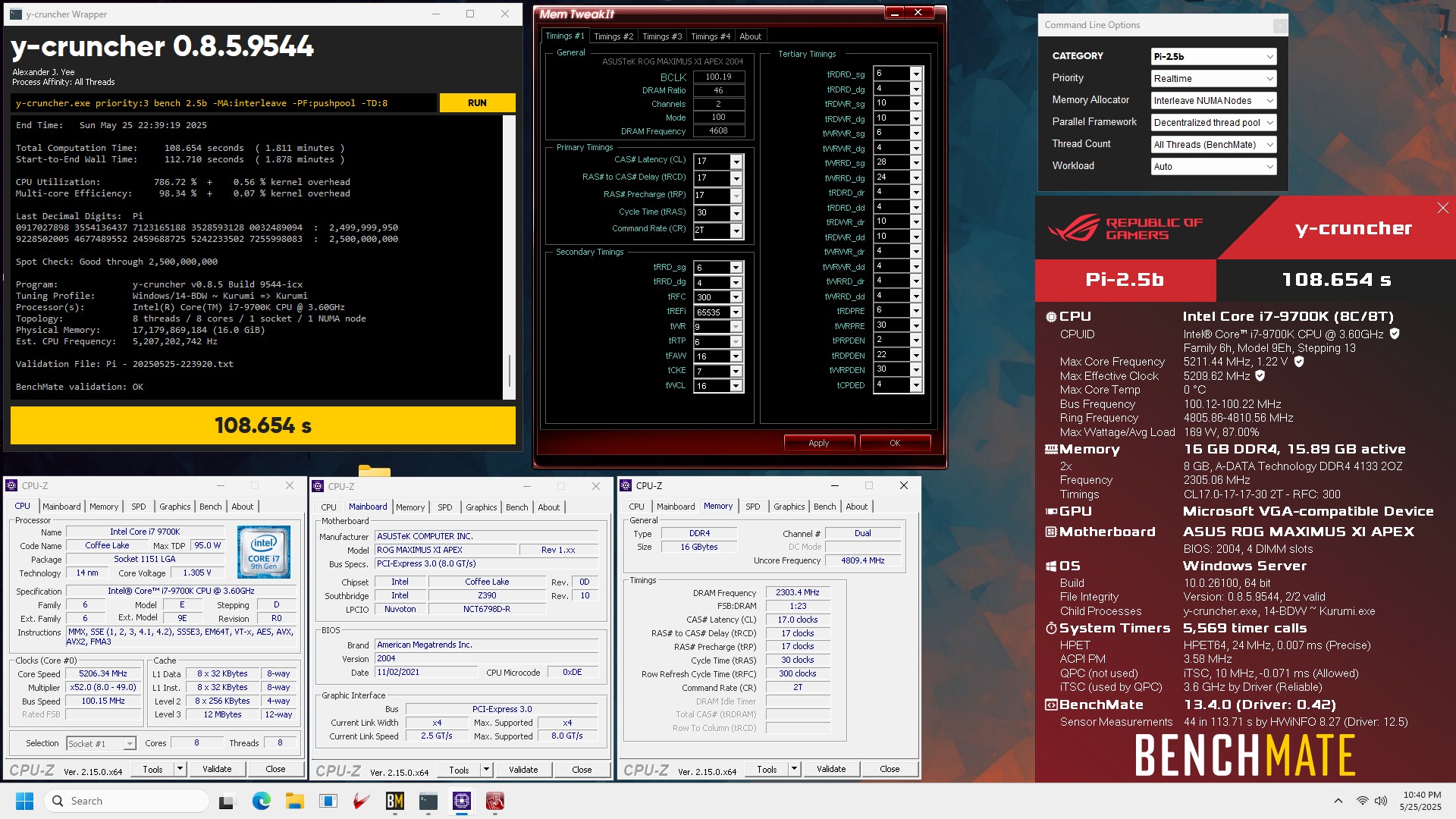The width and height of the screenshot is (1456, 819).
Task: Open the CAS# Latency (CL) dropdown
Action: [x=736, y=162]
